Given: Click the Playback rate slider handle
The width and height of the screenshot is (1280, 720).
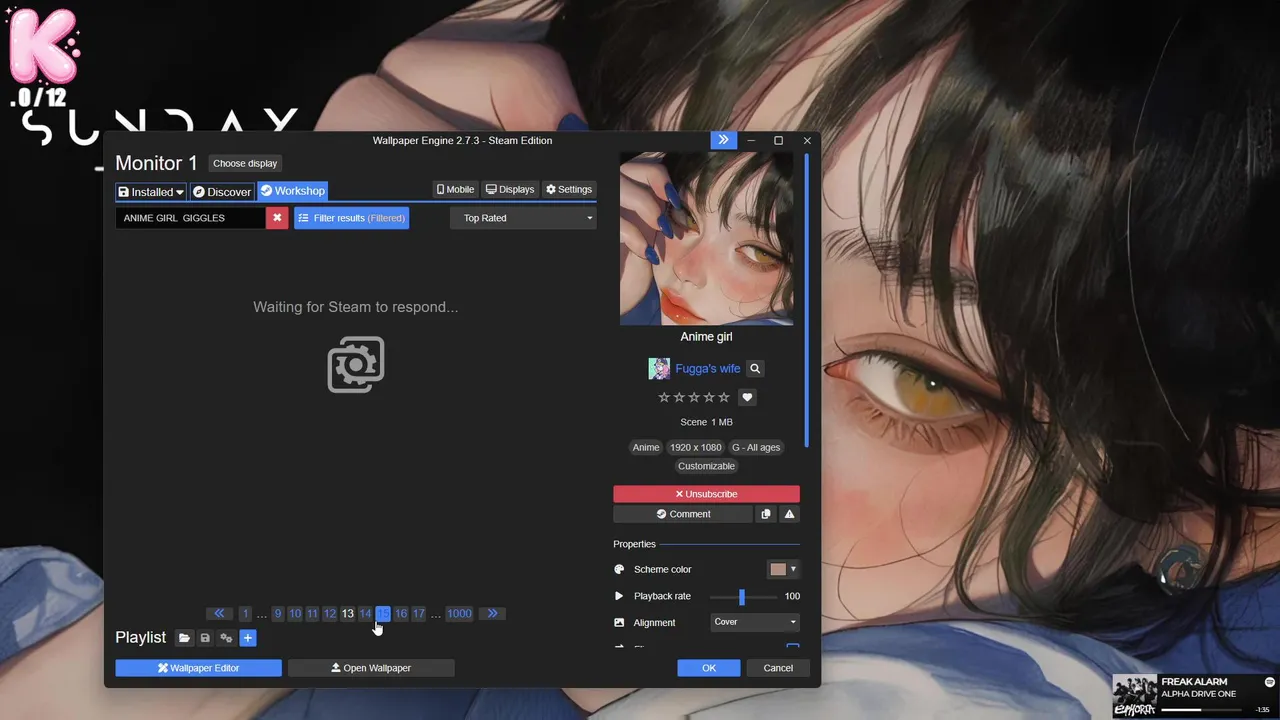Looking at the screenshot, I should point(741,596).
